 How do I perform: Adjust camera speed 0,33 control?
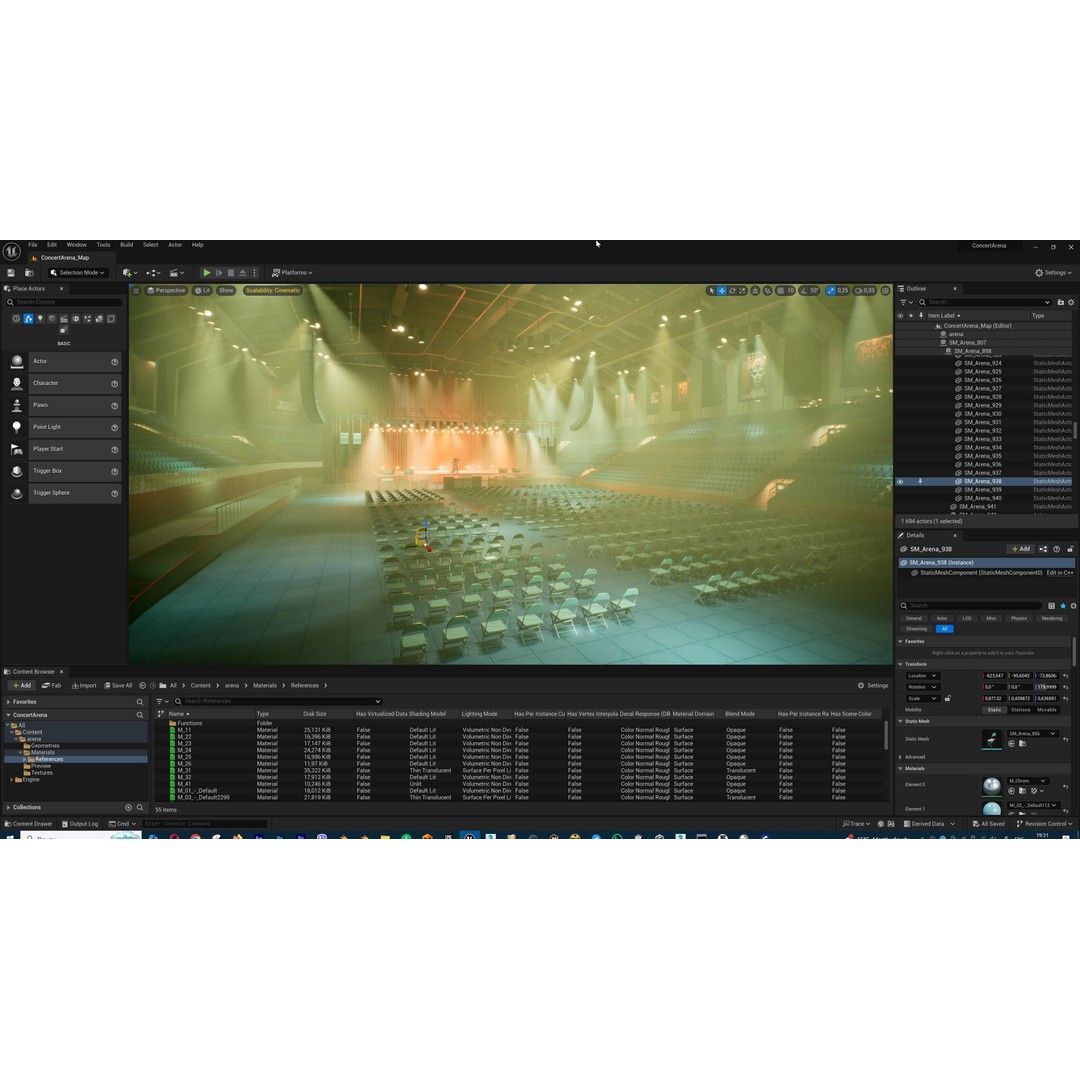click(x=865, y=291)
